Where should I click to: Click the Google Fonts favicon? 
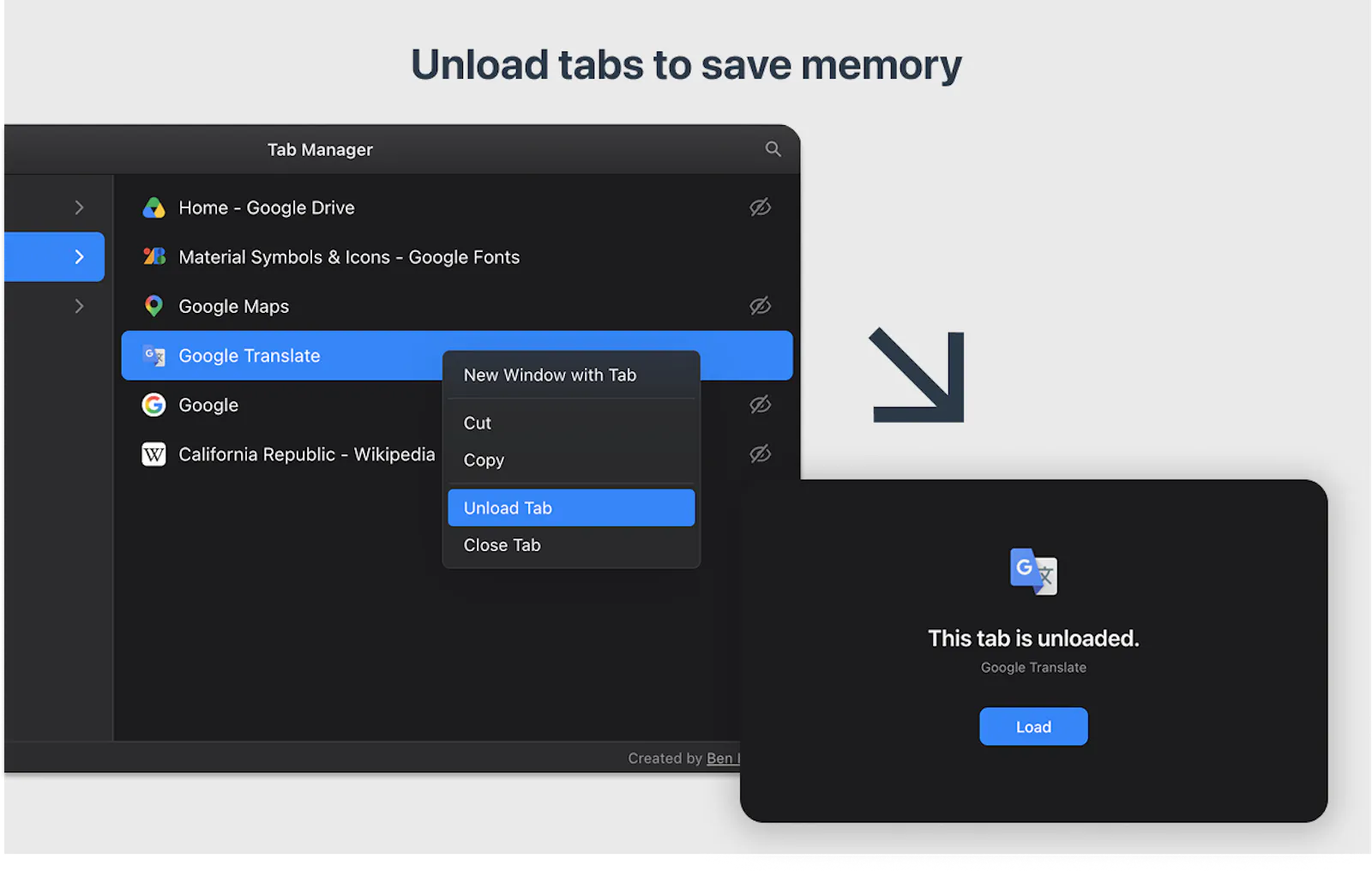pos(154,256)
